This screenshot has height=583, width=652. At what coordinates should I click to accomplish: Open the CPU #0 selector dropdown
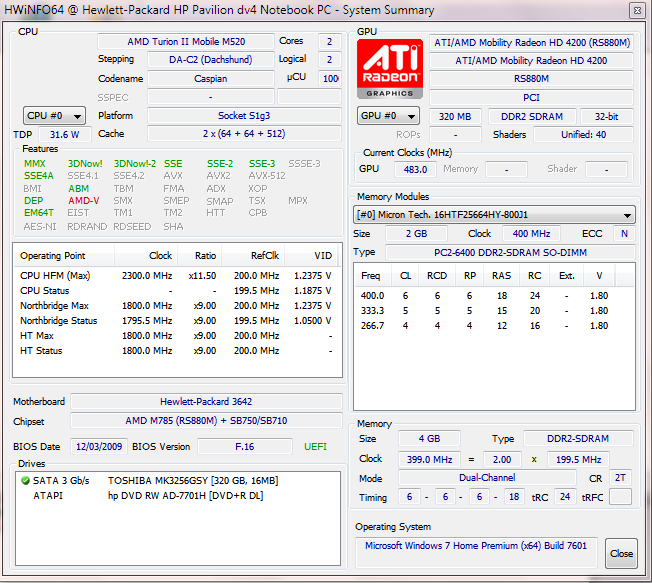coord(54,116)
